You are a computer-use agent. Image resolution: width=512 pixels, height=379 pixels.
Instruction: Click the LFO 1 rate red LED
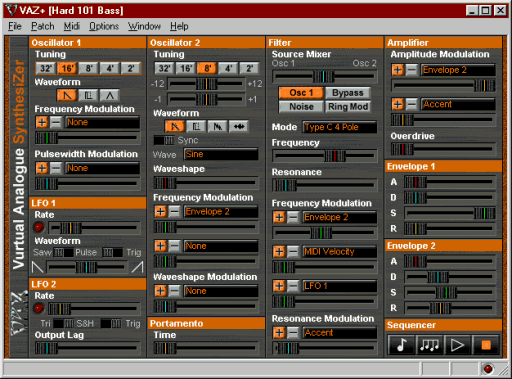click(x=39, y=227)
